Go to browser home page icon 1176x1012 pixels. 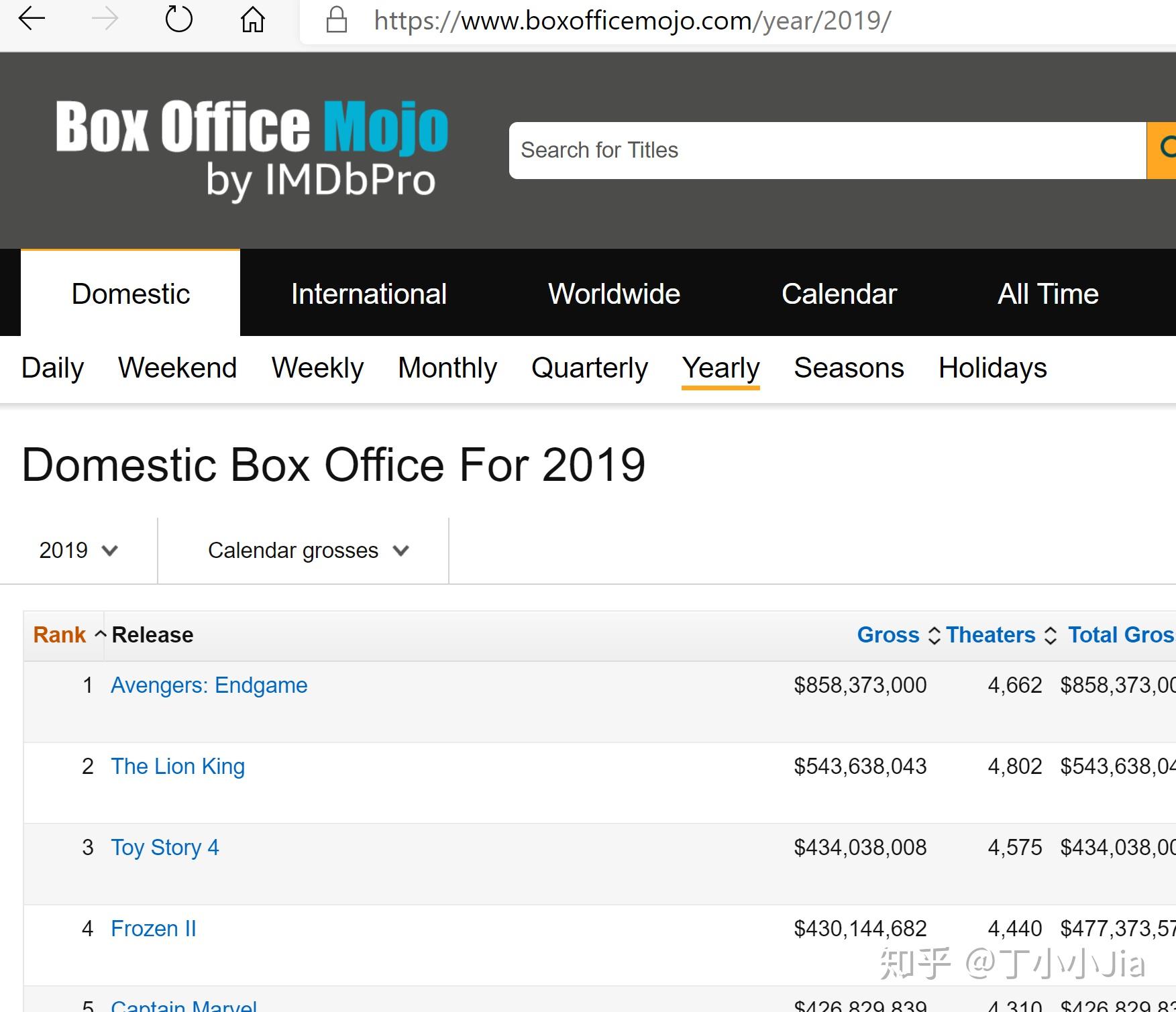(252, 19)
